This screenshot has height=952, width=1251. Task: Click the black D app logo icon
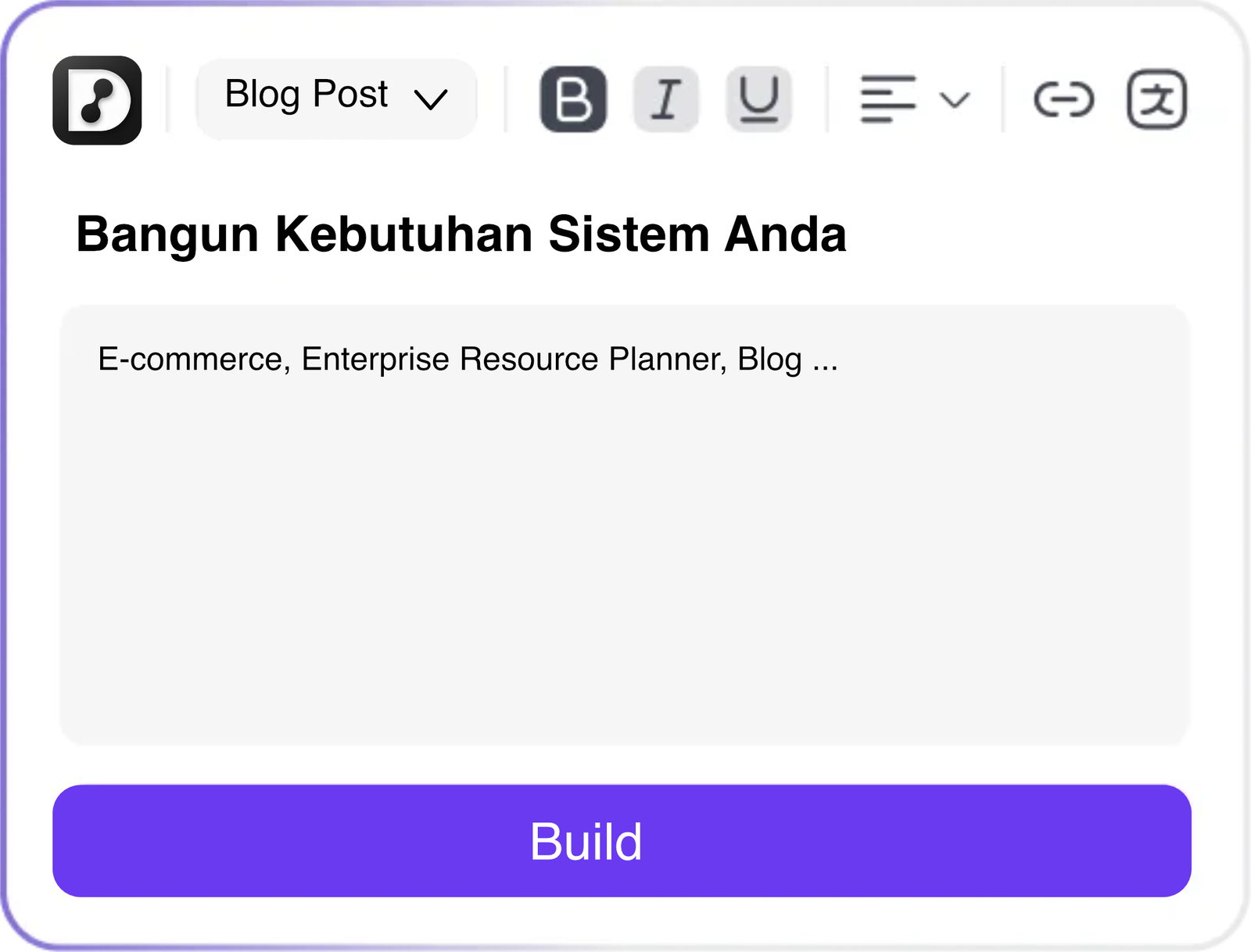[x=97, y=100]
